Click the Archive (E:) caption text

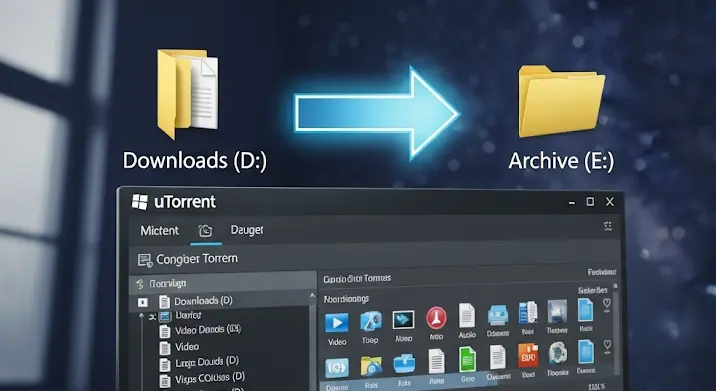pyautogui.click(x=561, y=161)
